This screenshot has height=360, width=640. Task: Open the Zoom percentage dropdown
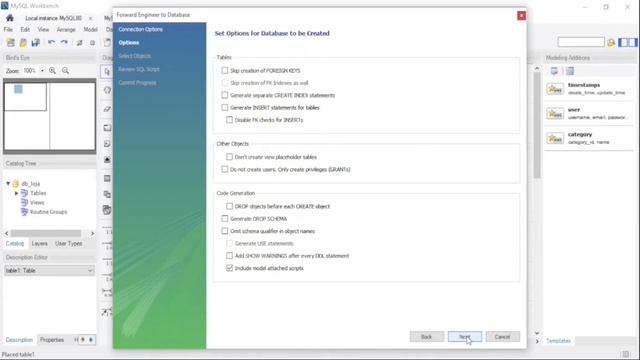(42, 71)
